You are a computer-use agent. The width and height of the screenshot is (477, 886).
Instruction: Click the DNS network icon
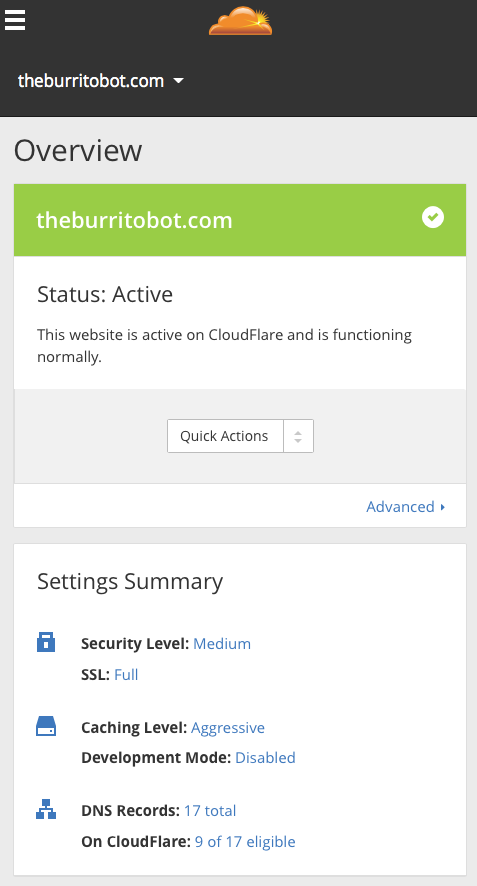(46, 809)
